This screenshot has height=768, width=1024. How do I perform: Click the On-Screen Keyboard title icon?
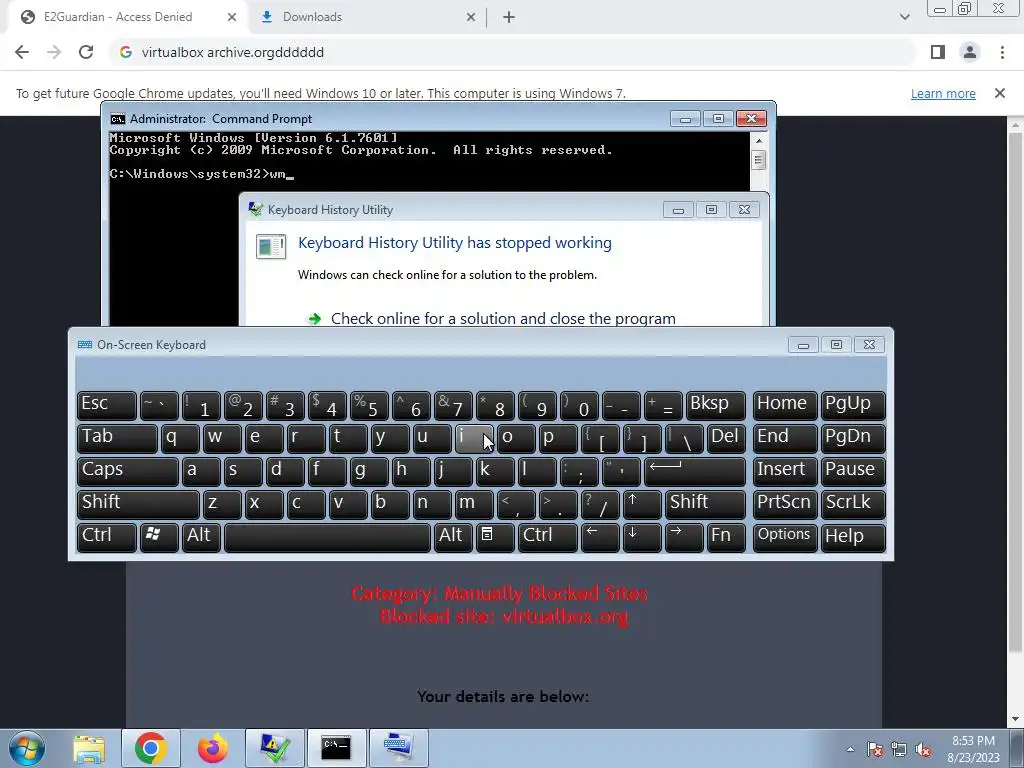tap(85, 345)
